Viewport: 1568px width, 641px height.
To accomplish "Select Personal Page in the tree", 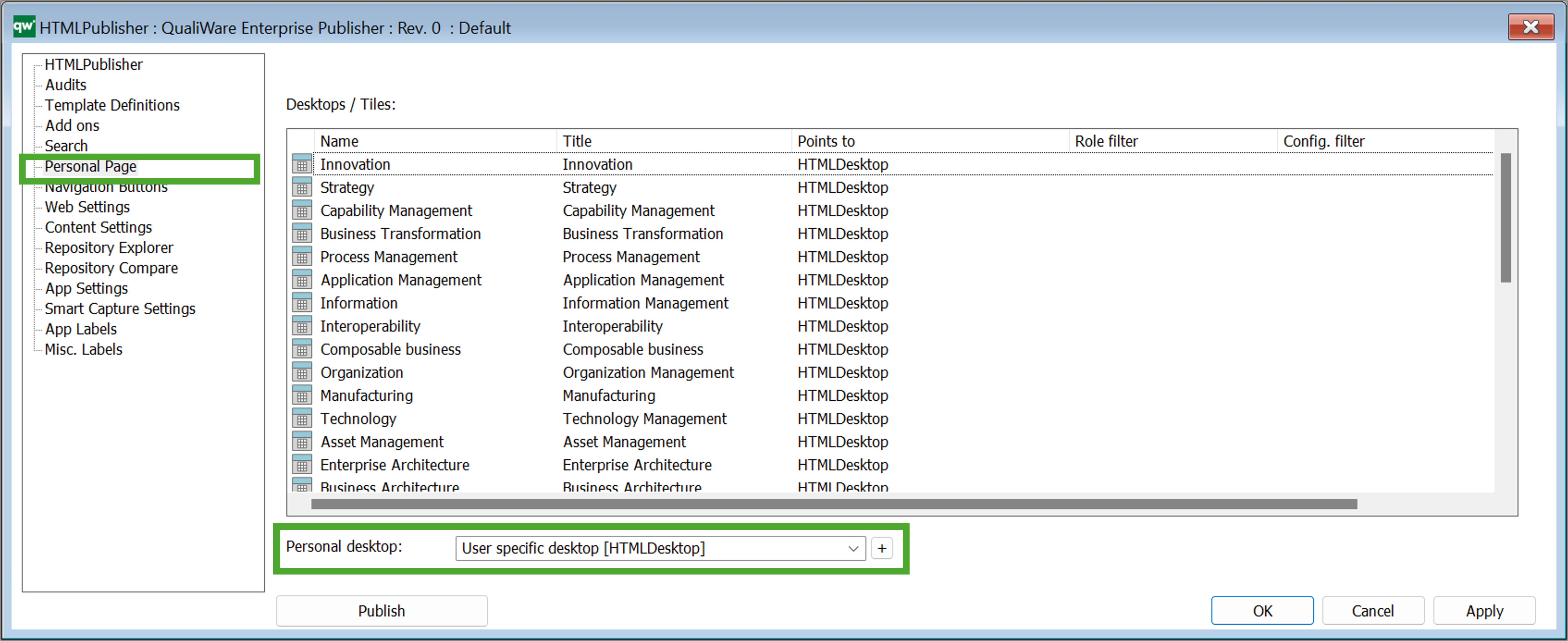I will [90, 167].
